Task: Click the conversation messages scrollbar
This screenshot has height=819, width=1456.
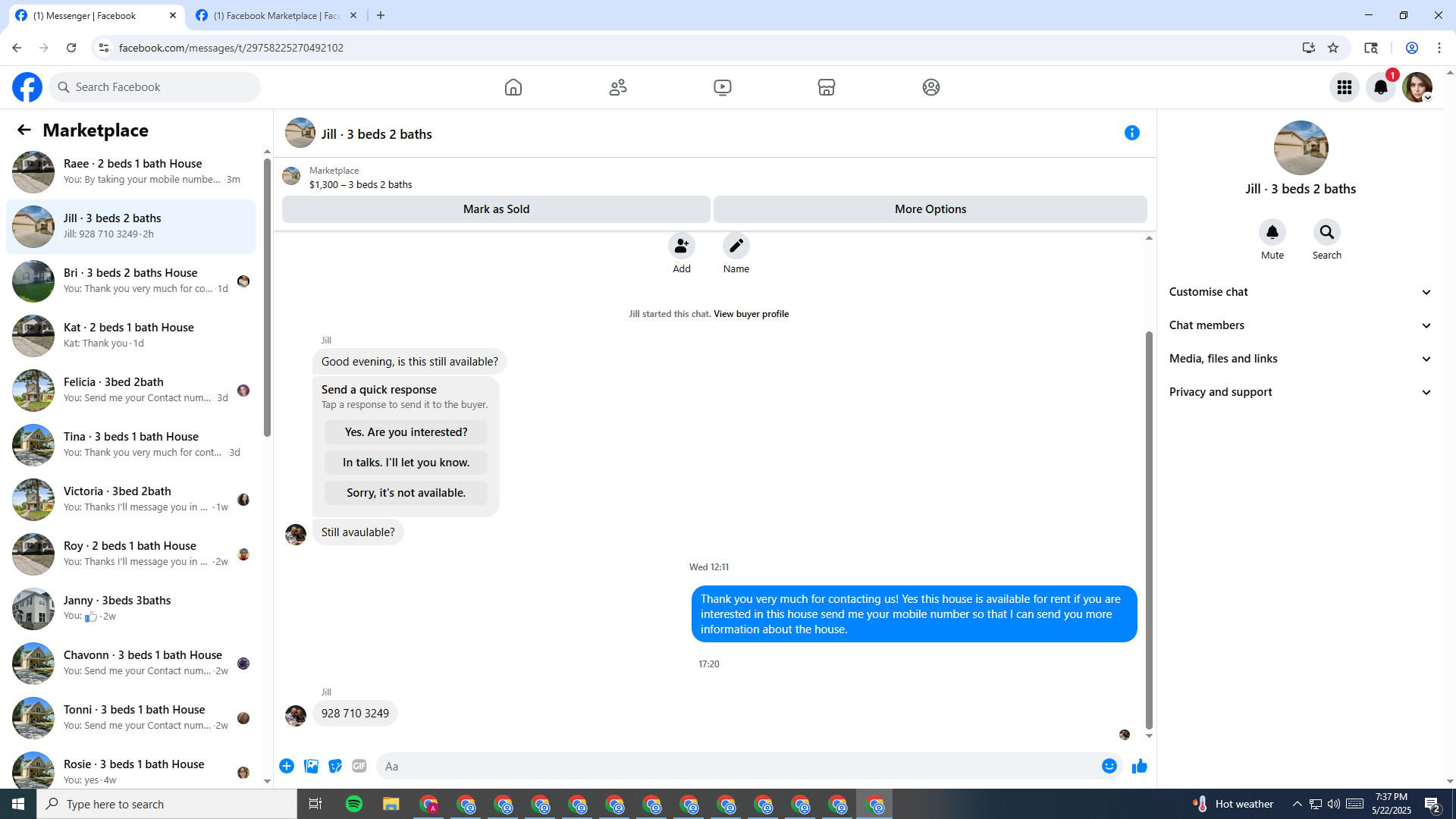Action: 1149,529
